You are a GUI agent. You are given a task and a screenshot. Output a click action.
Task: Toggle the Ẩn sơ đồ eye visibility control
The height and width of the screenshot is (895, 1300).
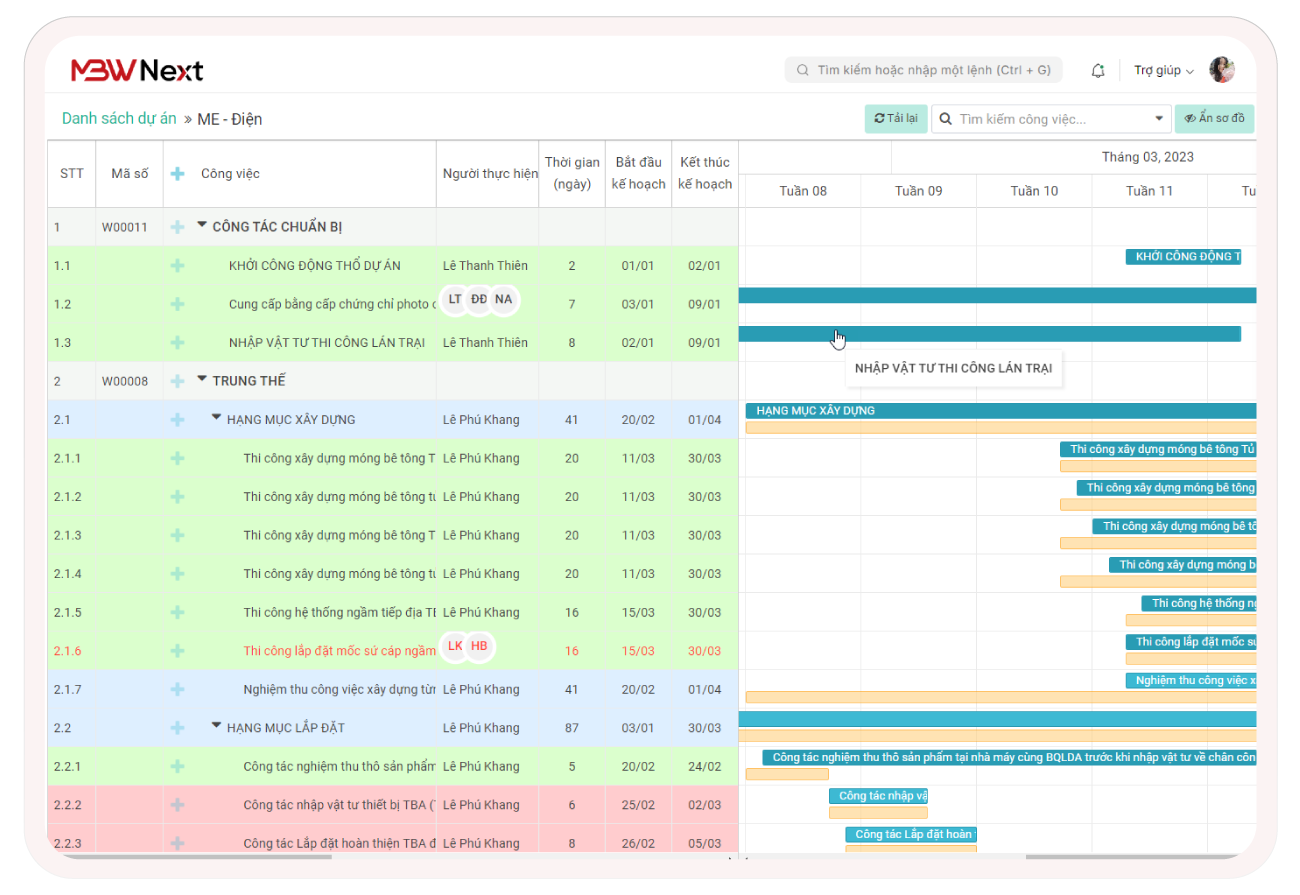coord(1191,118)
